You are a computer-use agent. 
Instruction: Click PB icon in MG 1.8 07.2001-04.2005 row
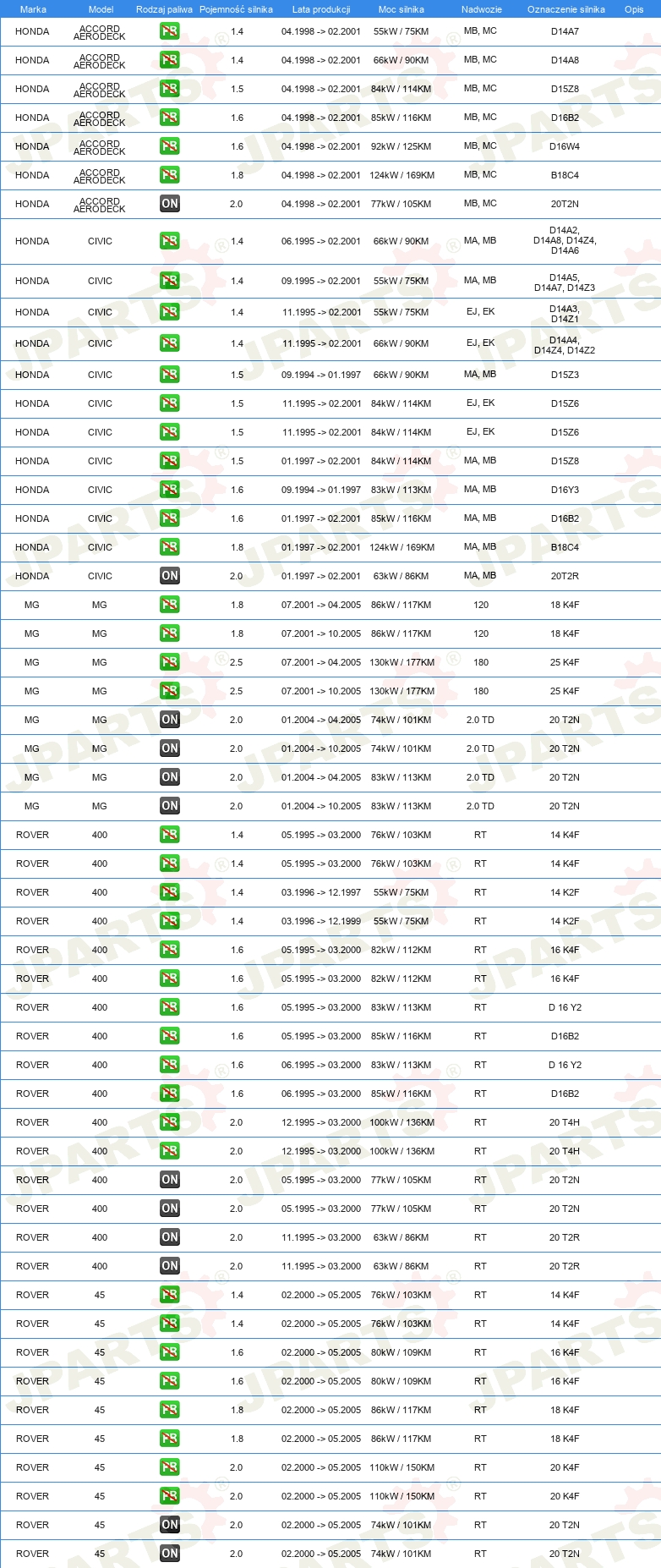[x=170, y=605]
